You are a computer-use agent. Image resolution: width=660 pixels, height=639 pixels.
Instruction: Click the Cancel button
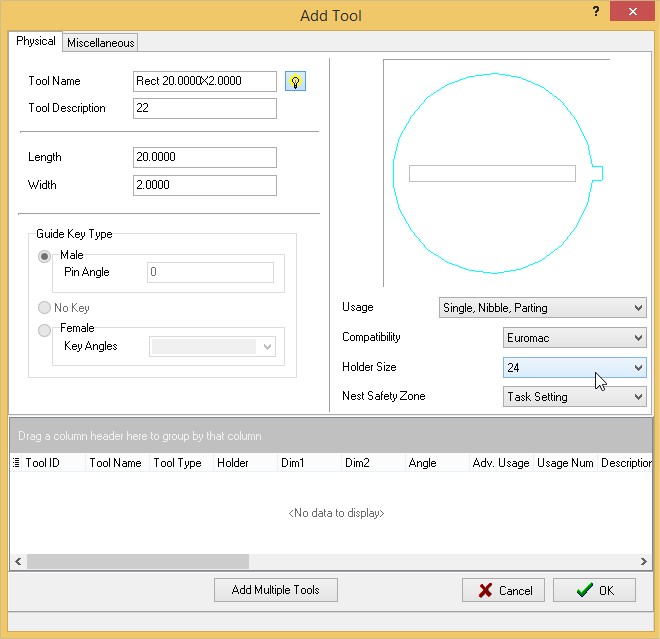coord(503,590)
